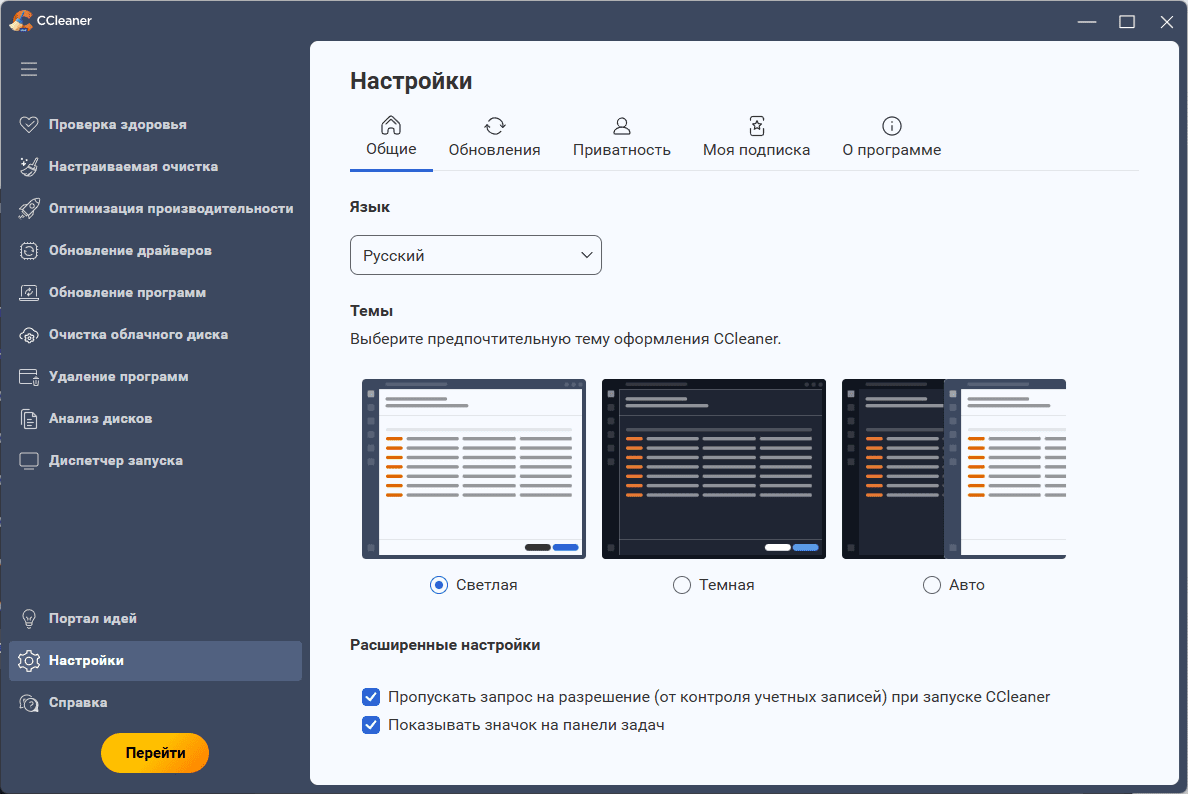Click the info icon of О программе

click(x=892, y=126)
